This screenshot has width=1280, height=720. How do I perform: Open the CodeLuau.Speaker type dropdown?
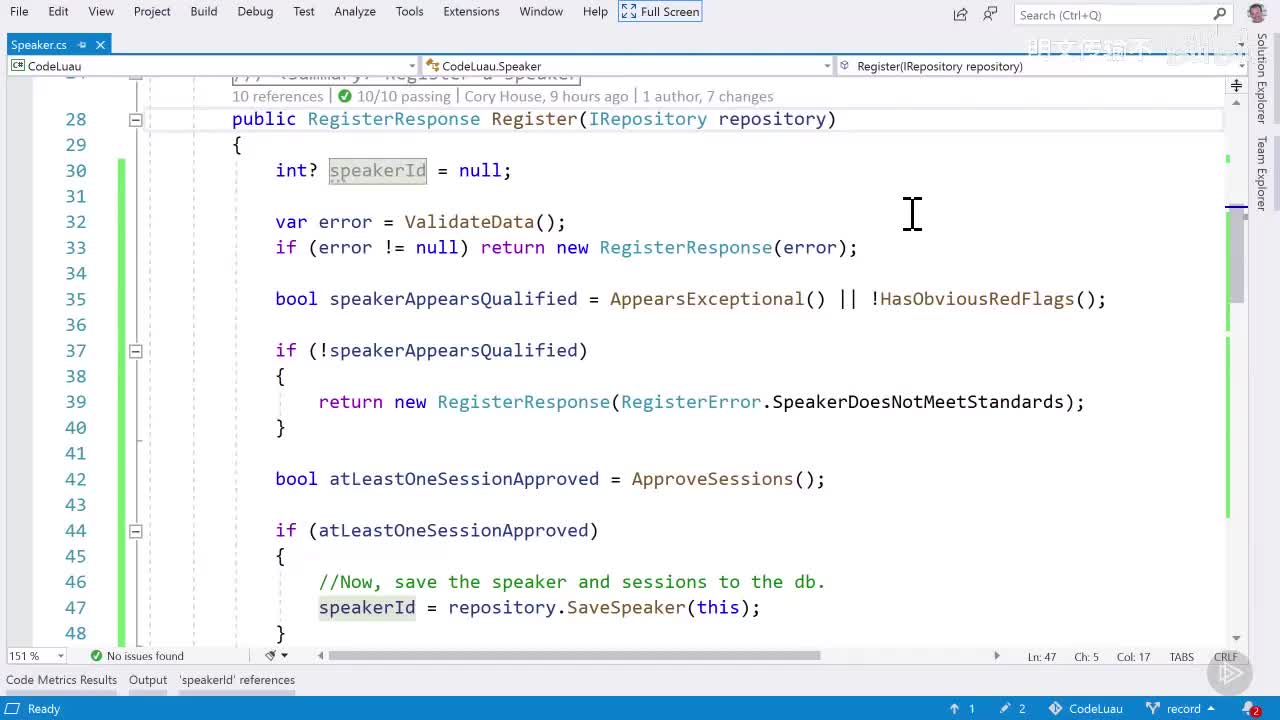(x=627, y=66)
